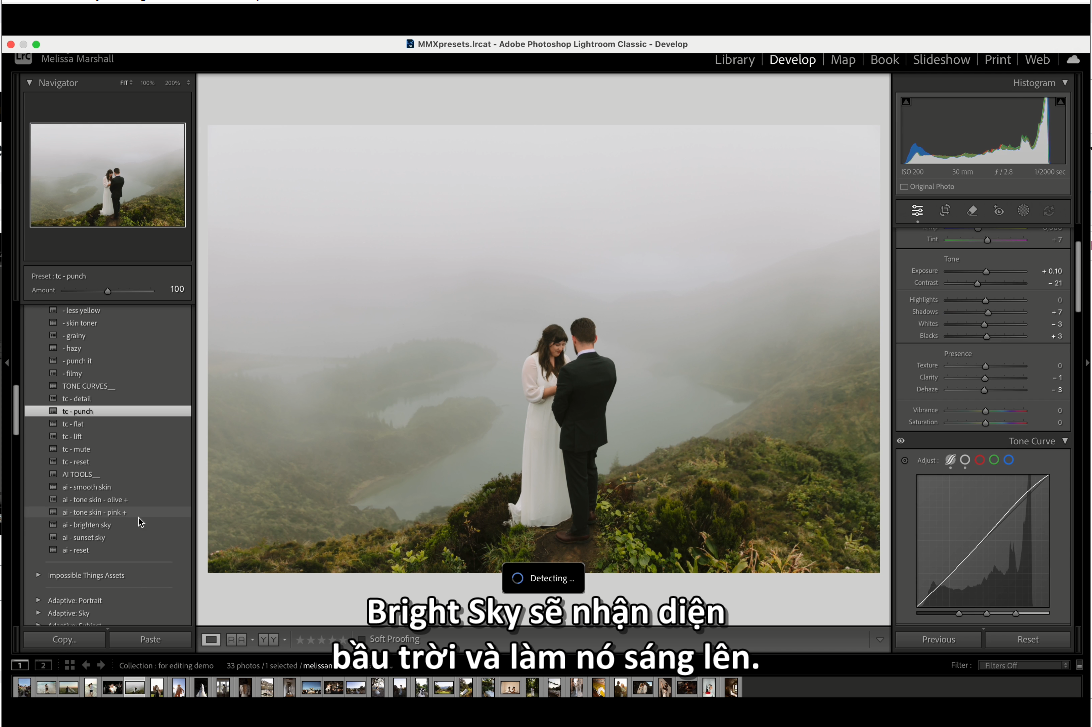
Task: Select the red channel curve circle
Action: [980, 460]
